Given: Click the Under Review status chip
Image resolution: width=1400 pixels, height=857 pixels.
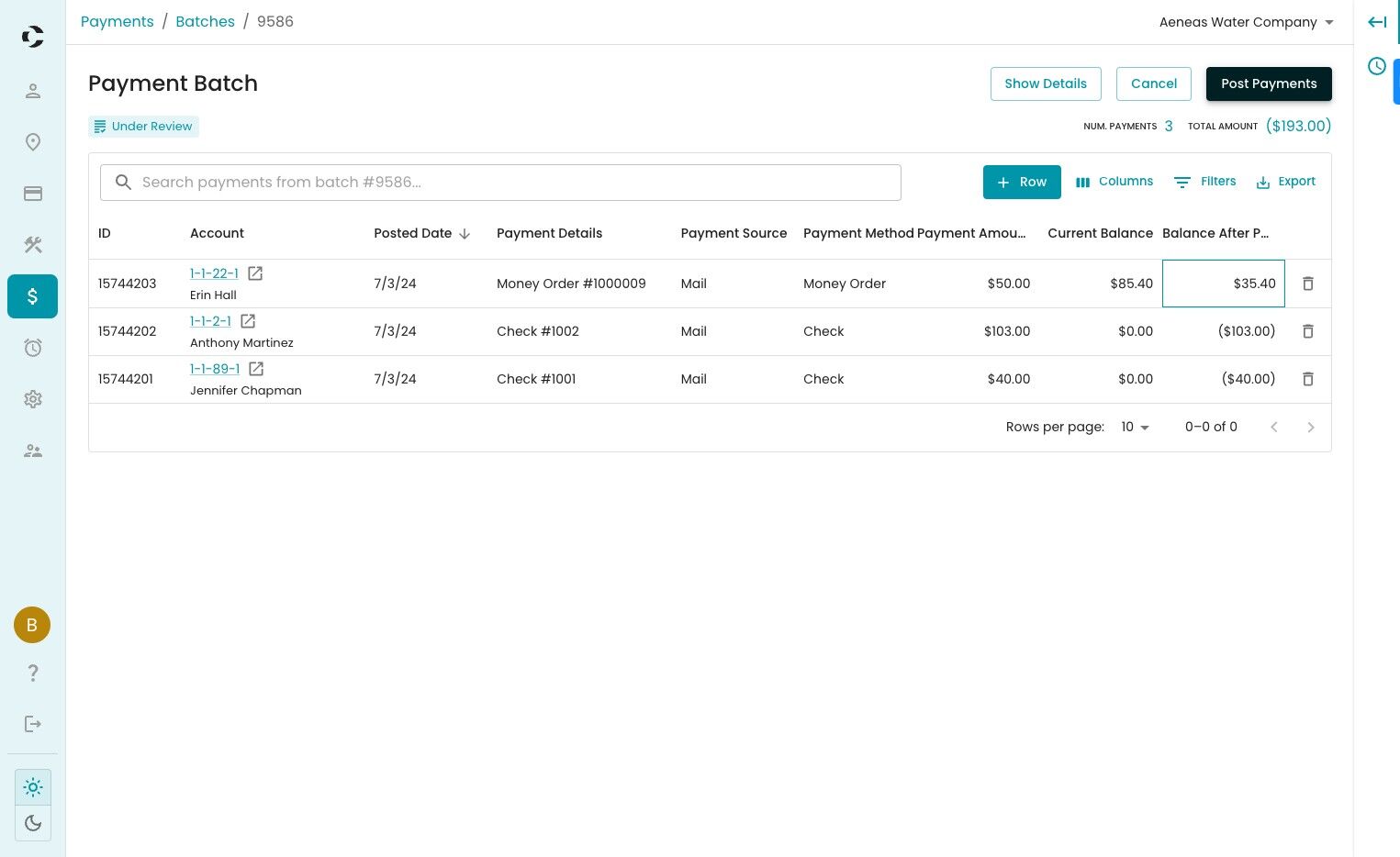Looking at the screenshot, I should 143,127.
